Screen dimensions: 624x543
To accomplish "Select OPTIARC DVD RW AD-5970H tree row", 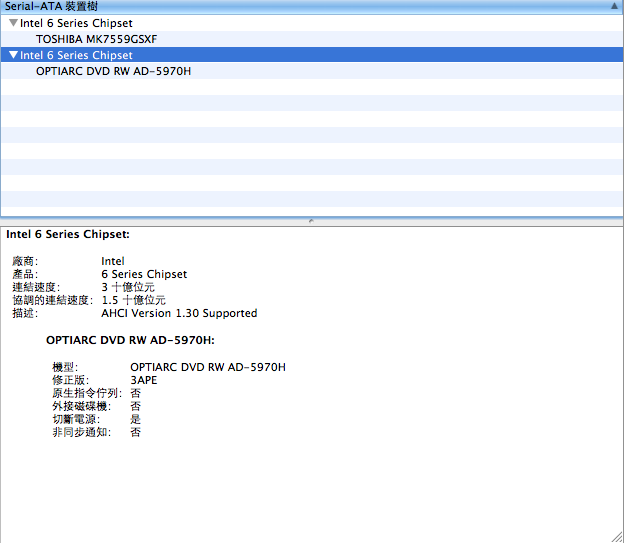I will point(312,71).
